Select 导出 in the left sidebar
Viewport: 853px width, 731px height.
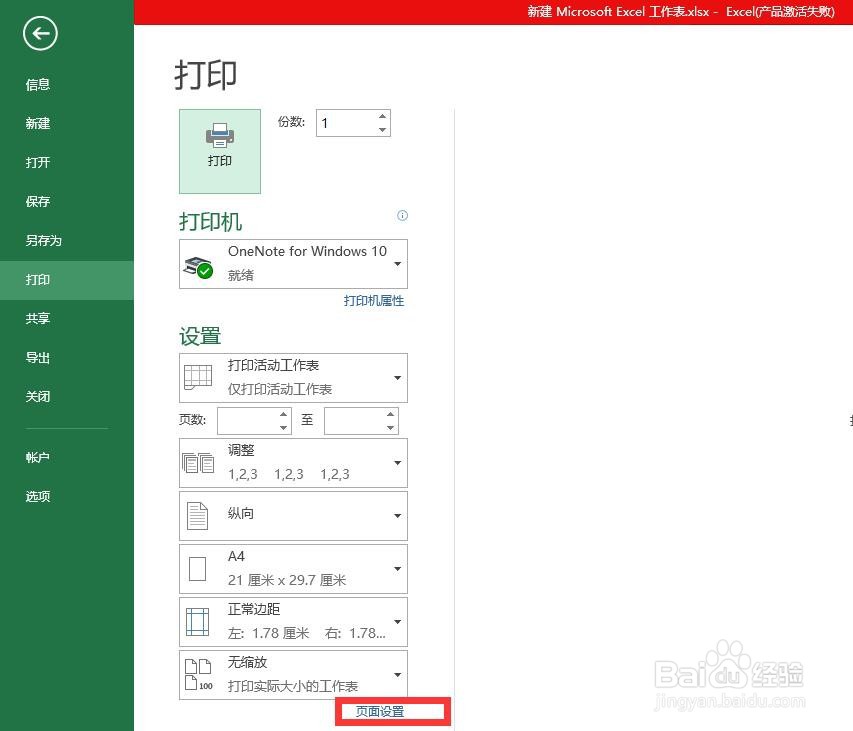click(37, 357)
